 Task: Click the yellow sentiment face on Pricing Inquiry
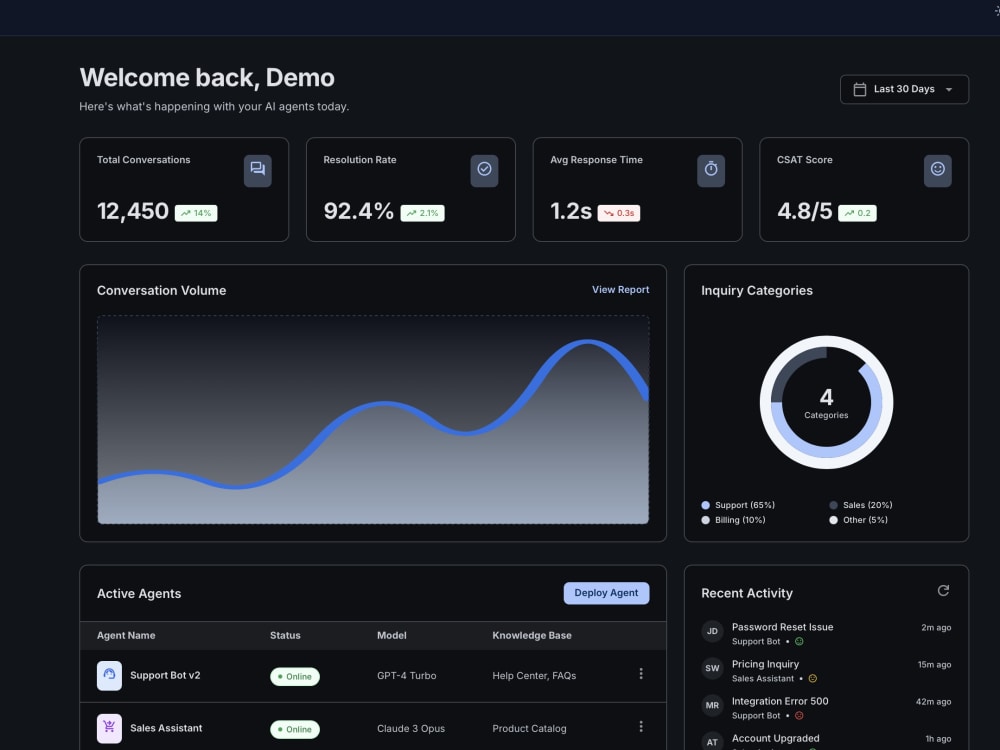coord(812,679)
